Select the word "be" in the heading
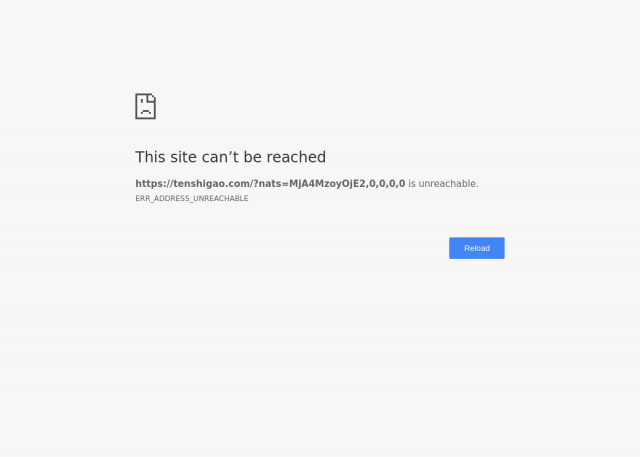The height and width of the screenshot is (457, 640). click(253, 157)
